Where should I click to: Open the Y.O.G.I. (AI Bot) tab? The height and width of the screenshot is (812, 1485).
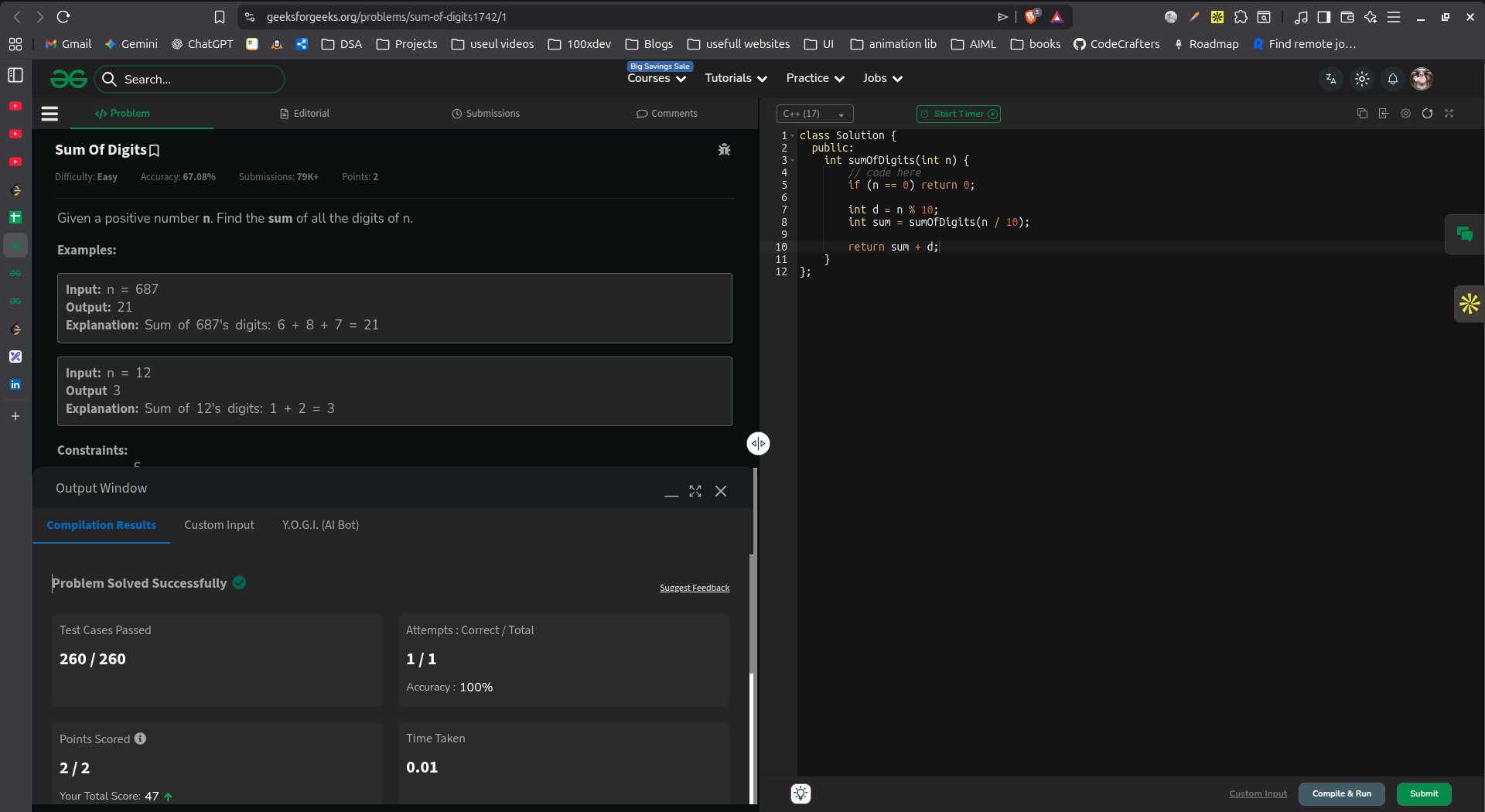pyautogui.click(x=320, y=525)
